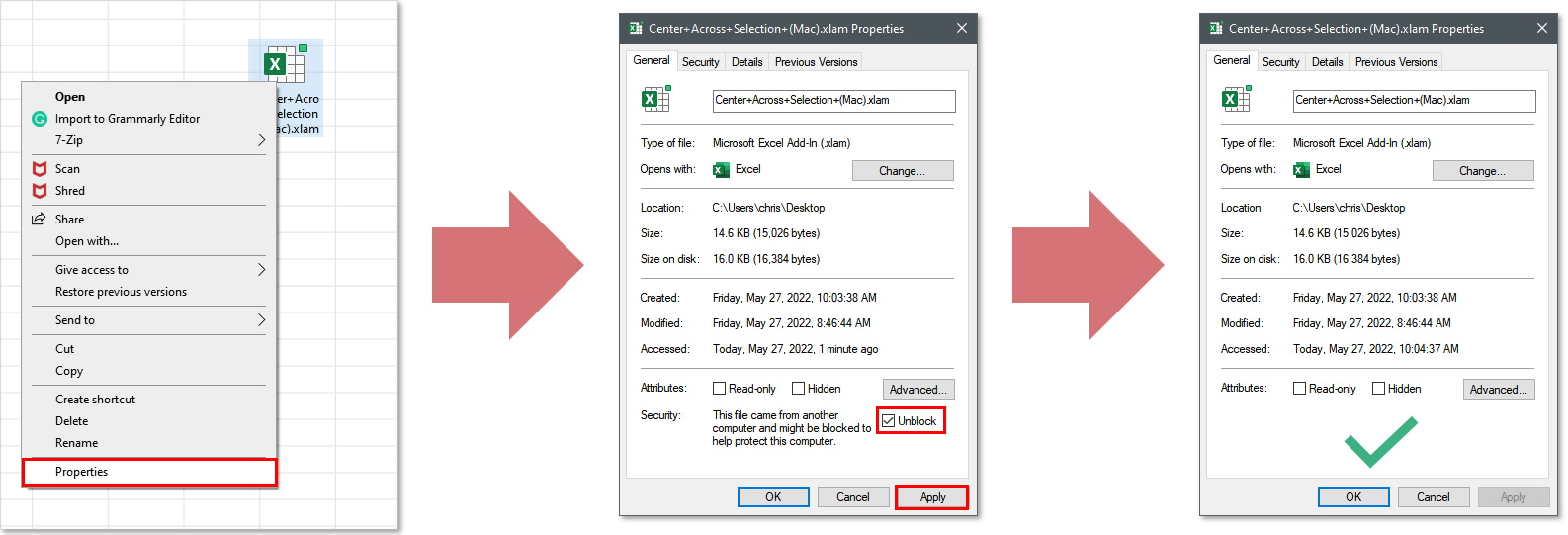Switch to Security tab in right dialog
This screenshot has width=1568, height=535.
point(1281,62)
